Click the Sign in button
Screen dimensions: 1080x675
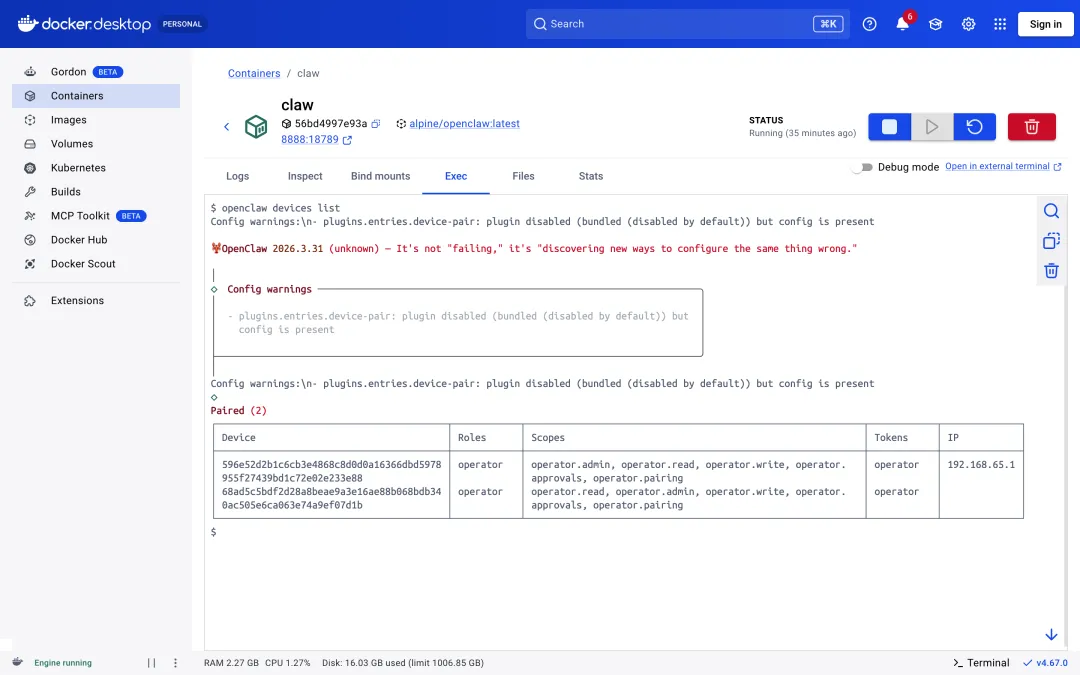point(1046,24)
